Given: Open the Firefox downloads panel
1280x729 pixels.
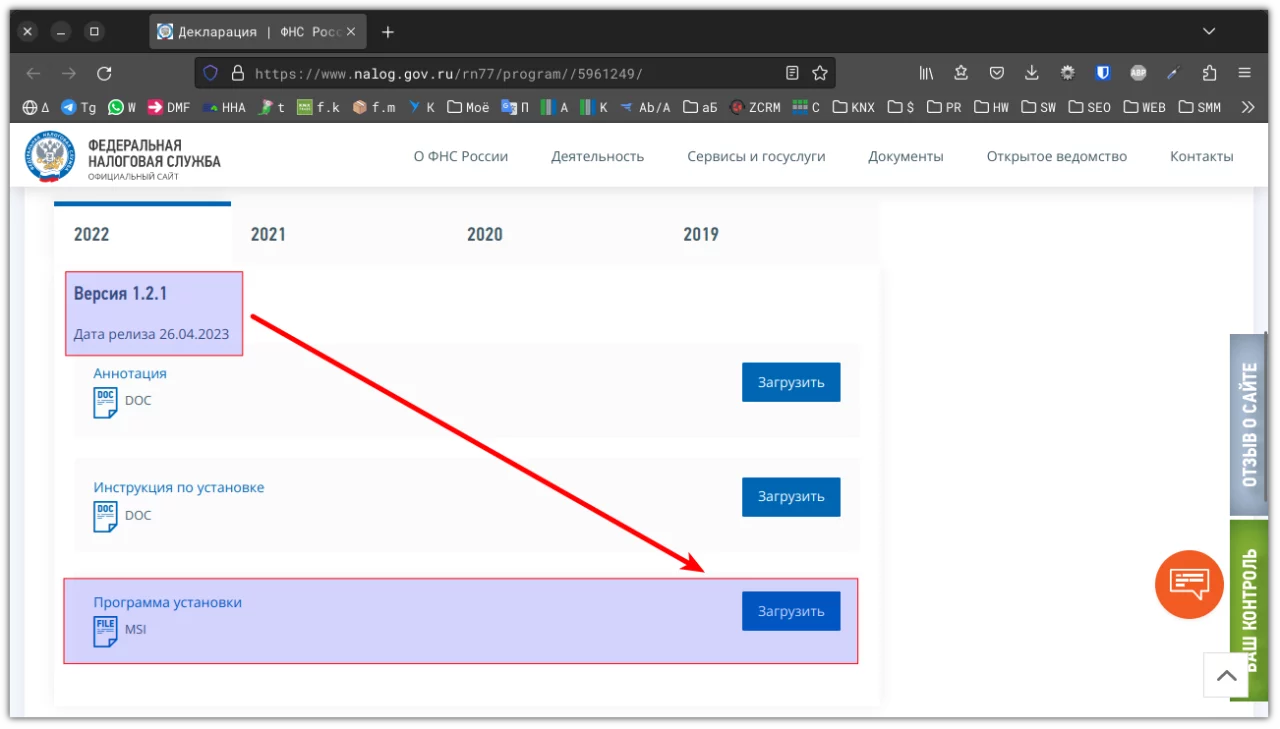Looking at the screenshot, I should coord(1032,73).
